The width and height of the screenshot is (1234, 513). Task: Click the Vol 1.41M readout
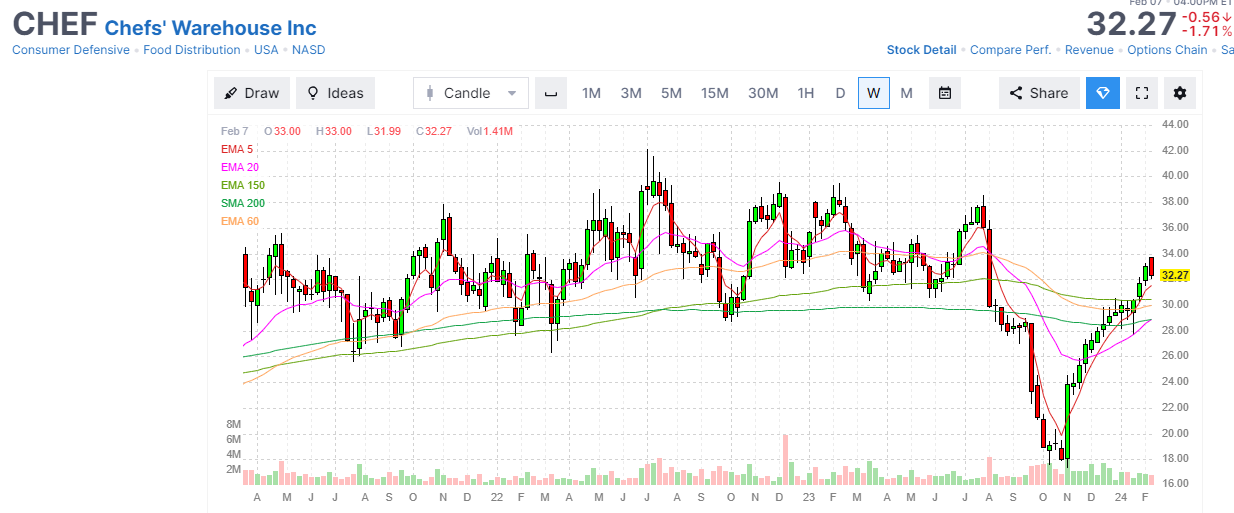490,131
